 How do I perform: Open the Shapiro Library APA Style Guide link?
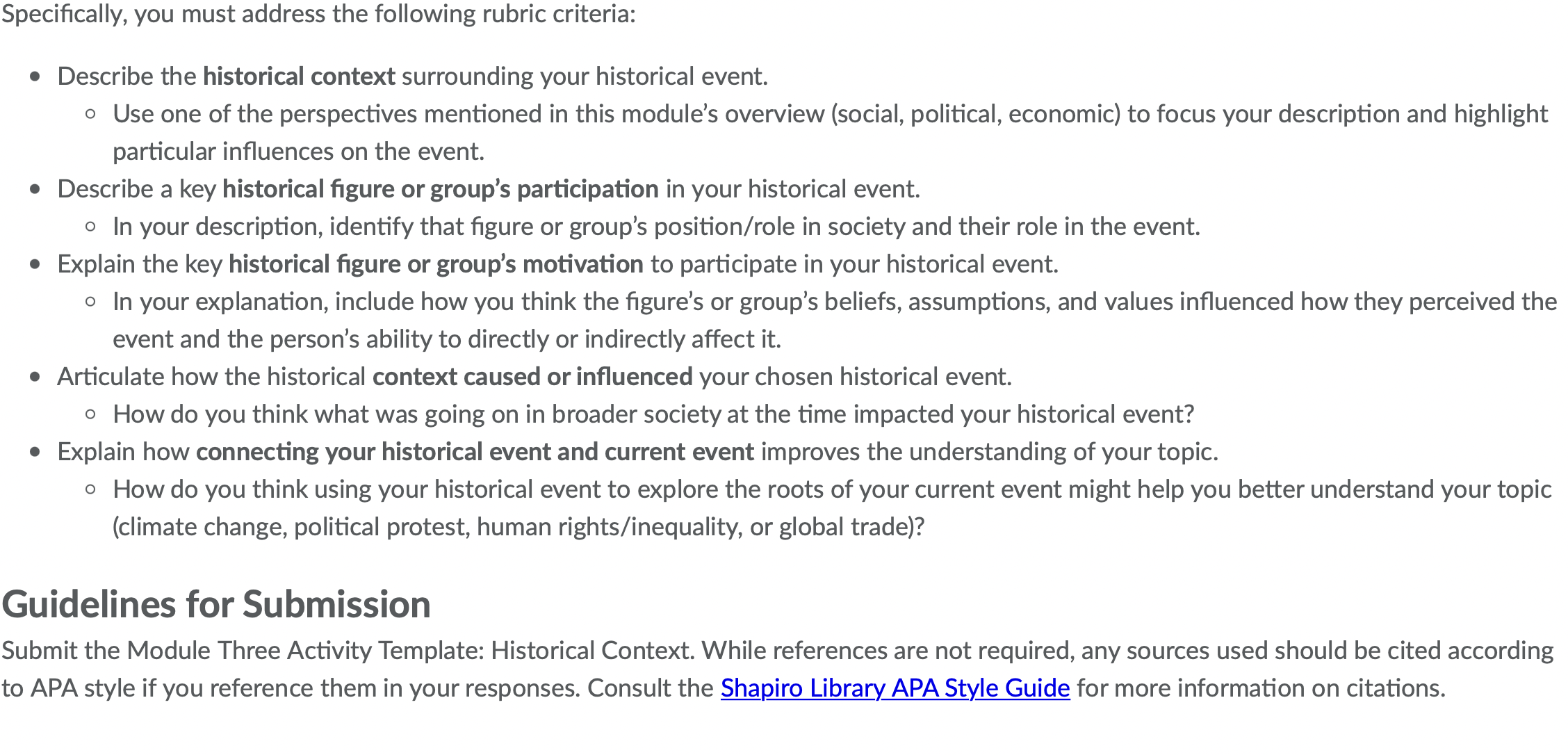895,688
